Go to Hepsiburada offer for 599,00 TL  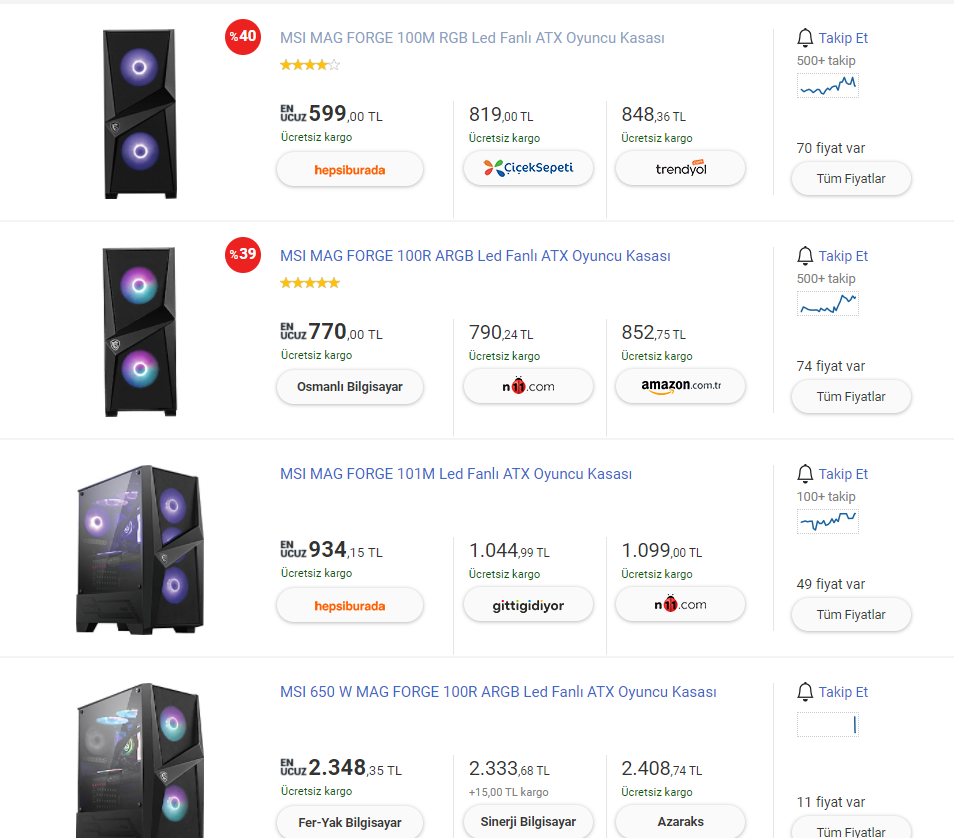click(x=350, y=169)
